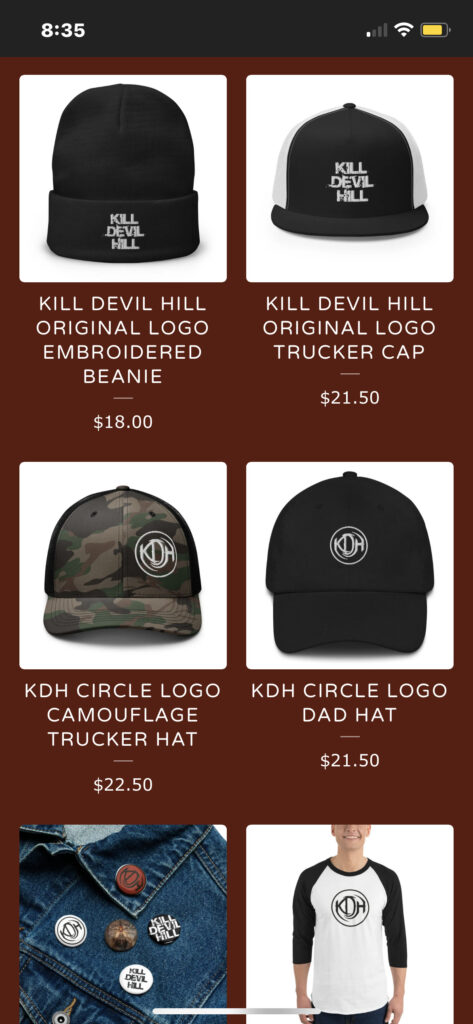Tap the Kill Devil Hill Original Logo Trucker Cap title

point(350,328)
